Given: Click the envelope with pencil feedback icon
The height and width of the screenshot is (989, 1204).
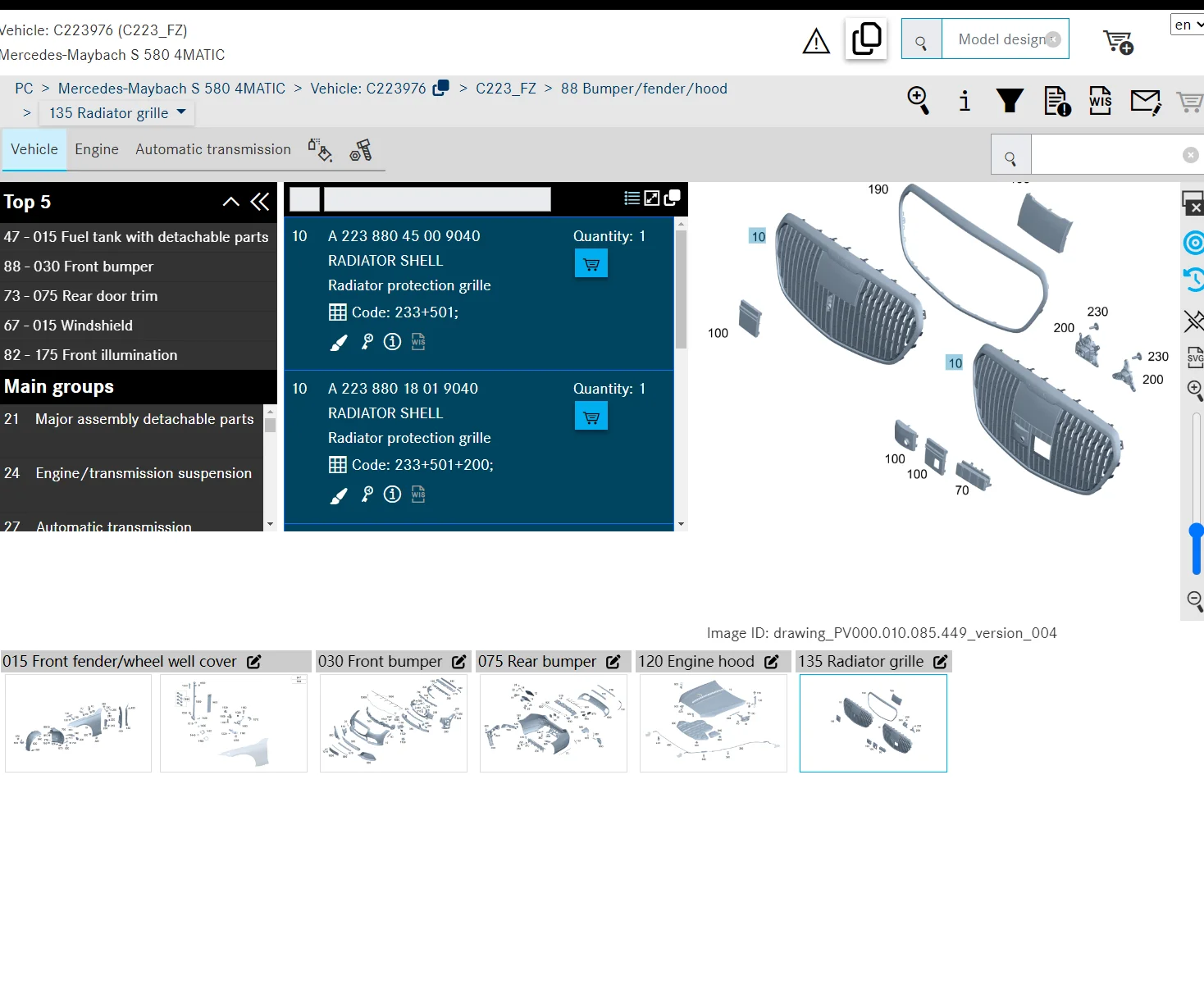Looking at the screenshot, I should [1146, 102].
